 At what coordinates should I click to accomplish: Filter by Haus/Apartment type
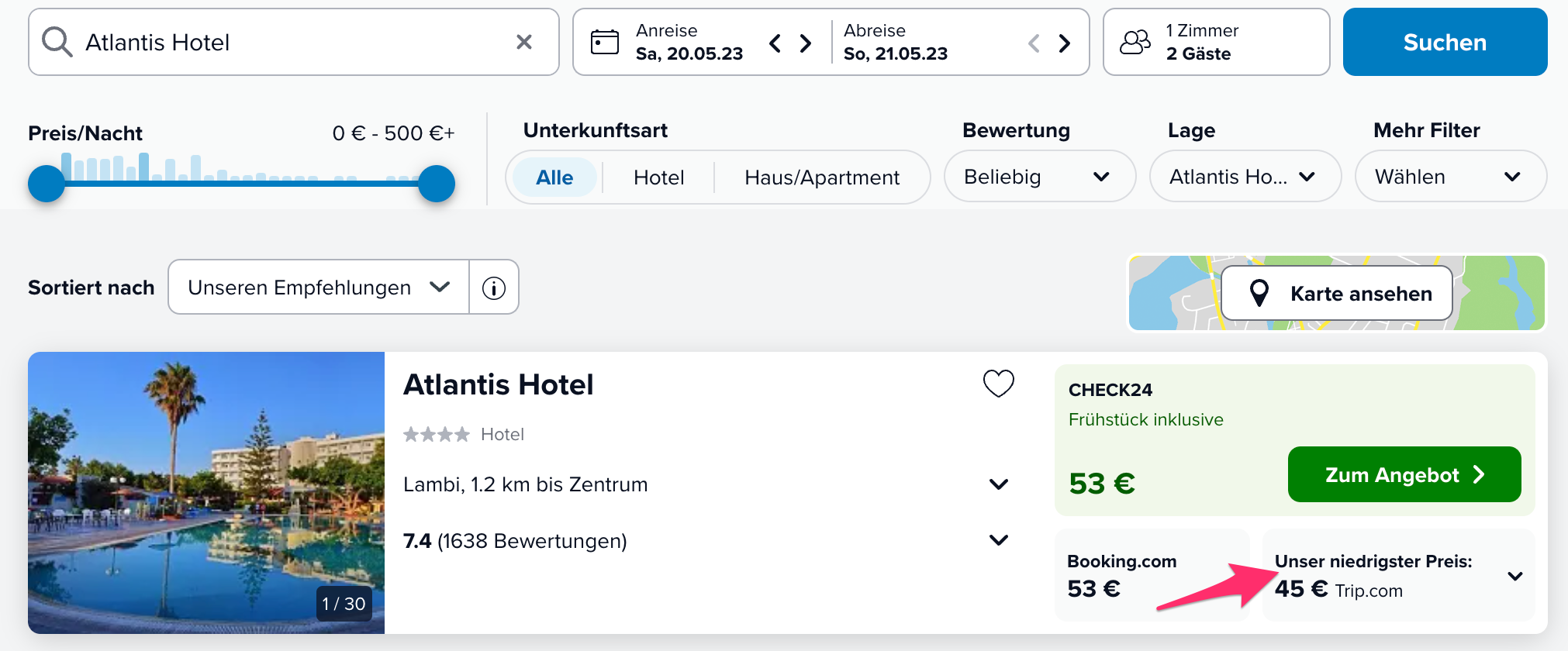tap(822, 177)
